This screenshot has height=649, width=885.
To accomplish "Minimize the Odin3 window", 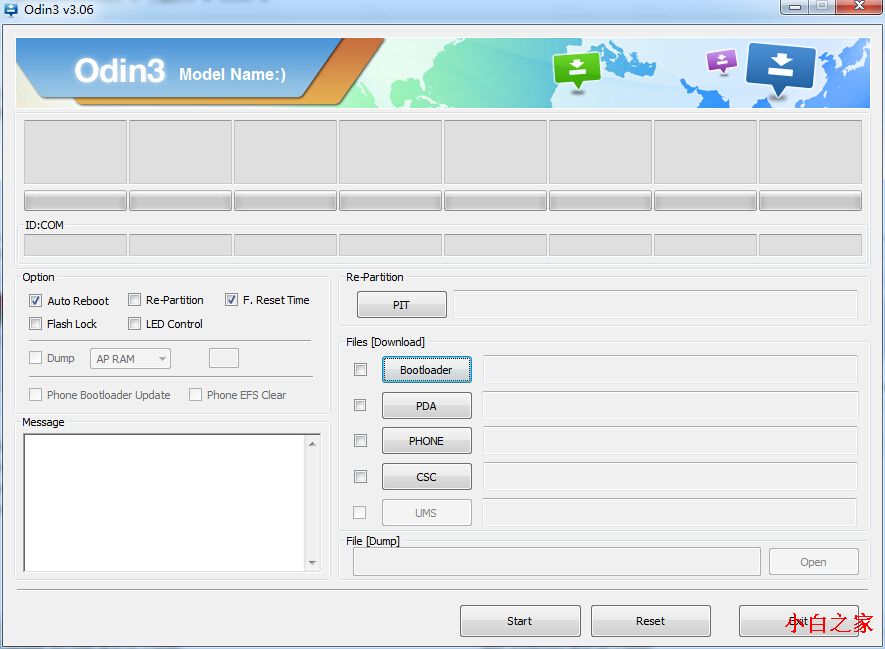I will (x=795, y=7).
